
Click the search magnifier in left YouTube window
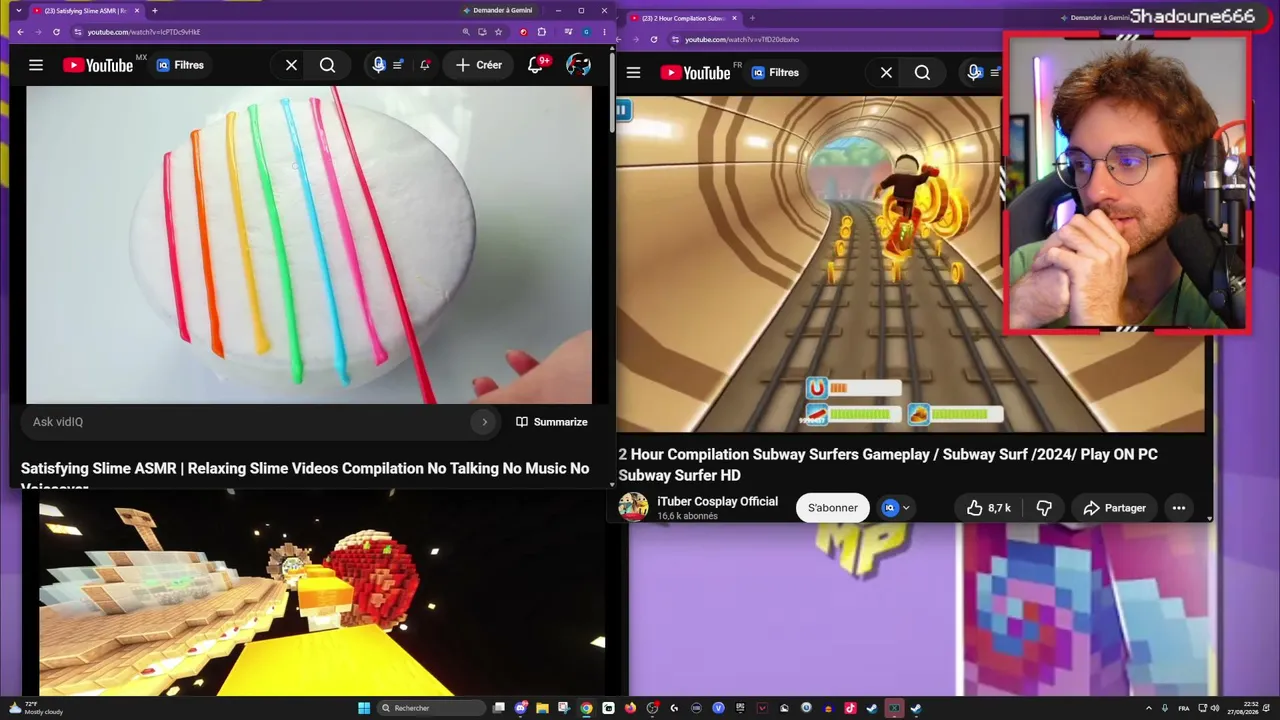pos(327,65)
